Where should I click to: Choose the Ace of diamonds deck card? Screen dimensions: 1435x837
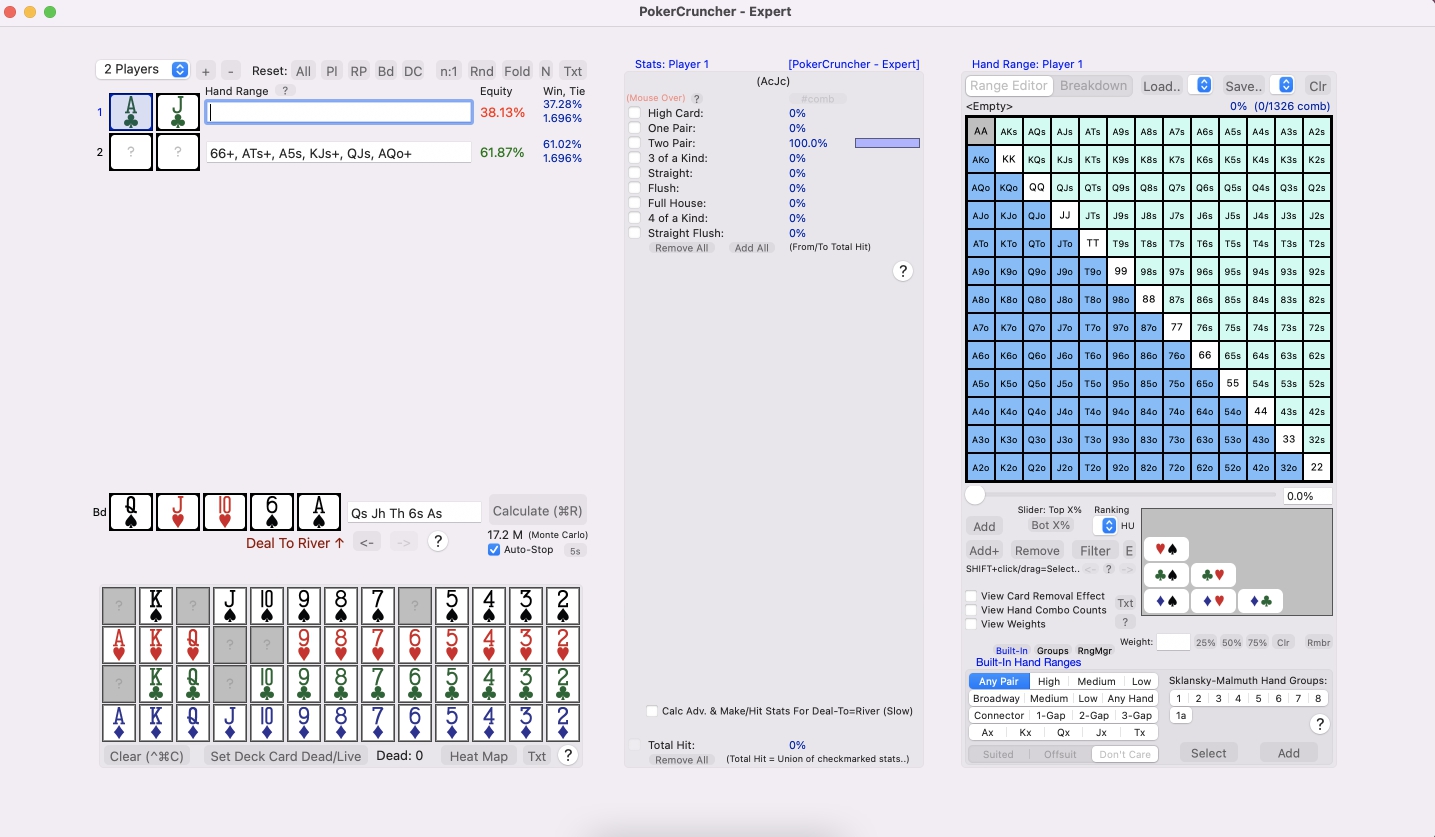[119, 723]
